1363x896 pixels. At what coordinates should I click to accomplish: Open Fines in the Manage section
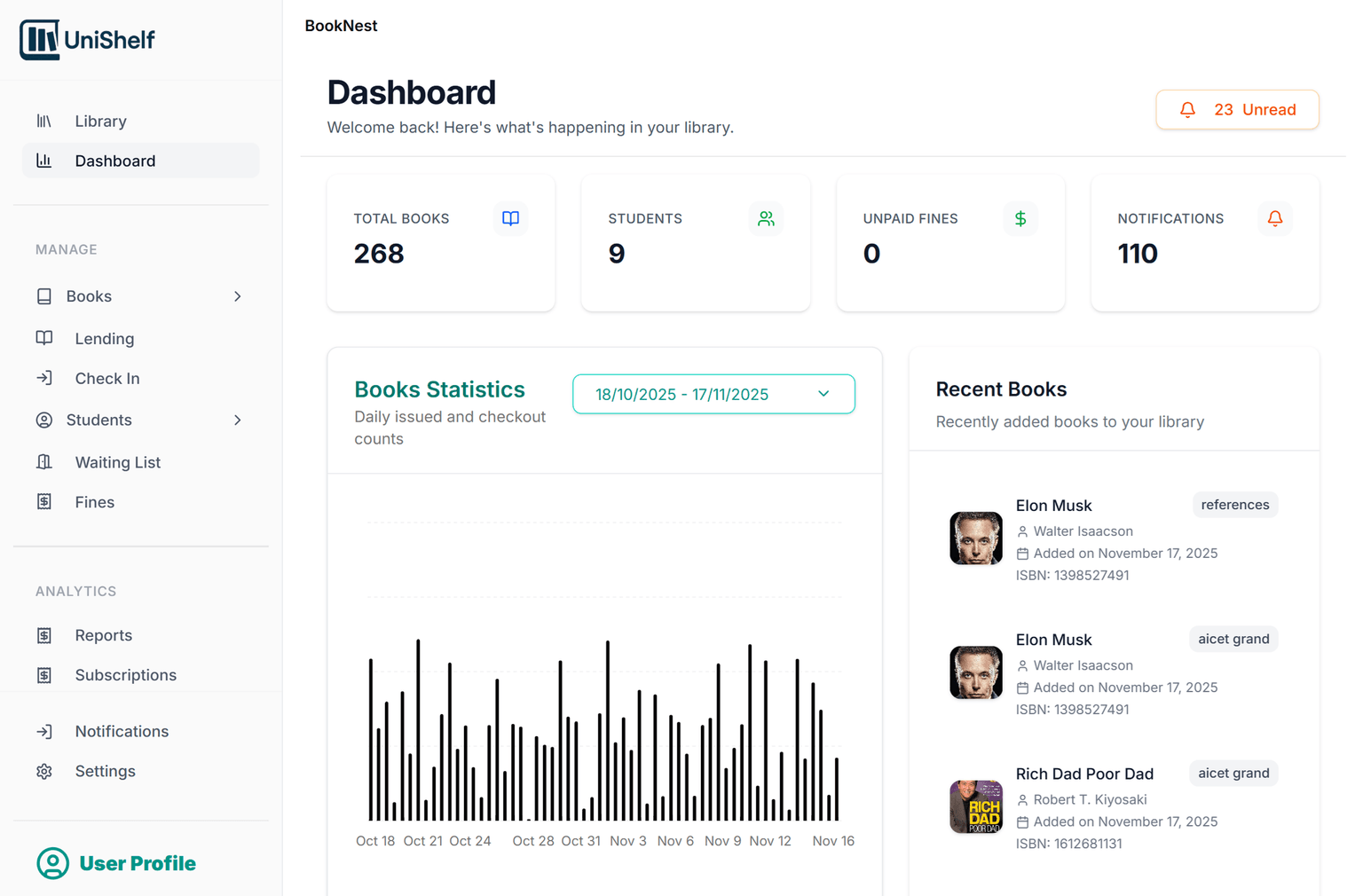point(94,502)
